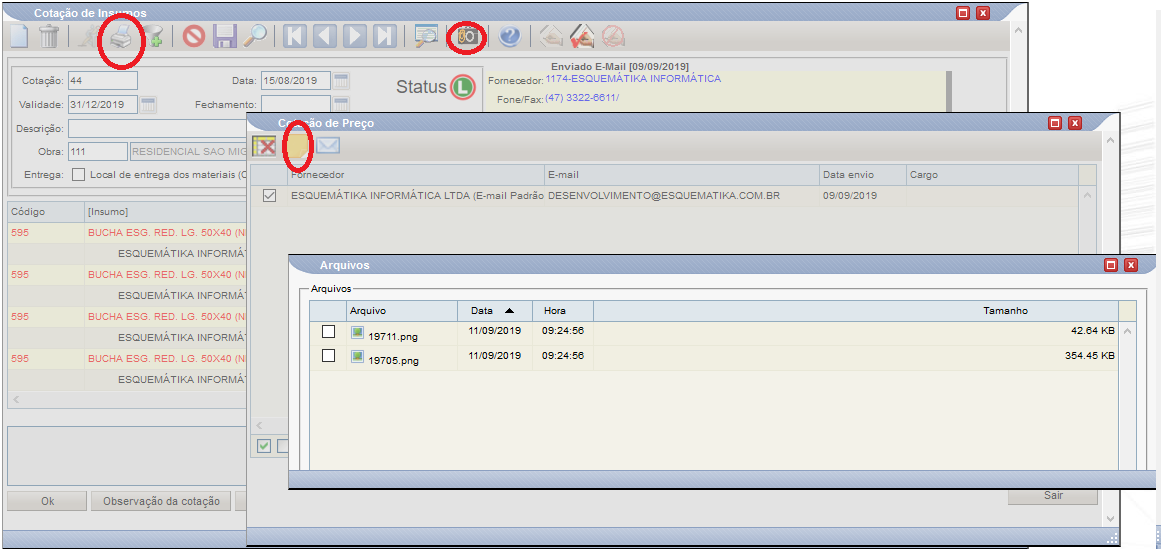Viewport: 1162px width, 549px height.
Task: Click the running figure icon in toolbar
Action: point(87,36)
